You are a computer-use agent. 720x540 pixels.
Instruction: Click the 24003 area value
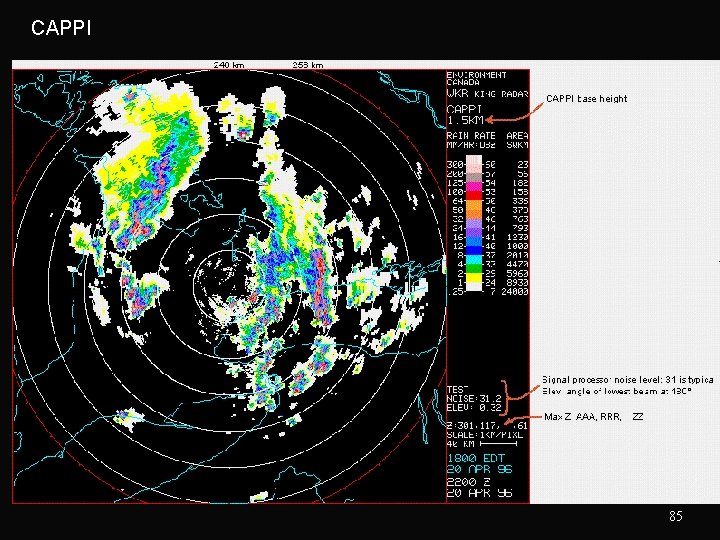point(515,291)
